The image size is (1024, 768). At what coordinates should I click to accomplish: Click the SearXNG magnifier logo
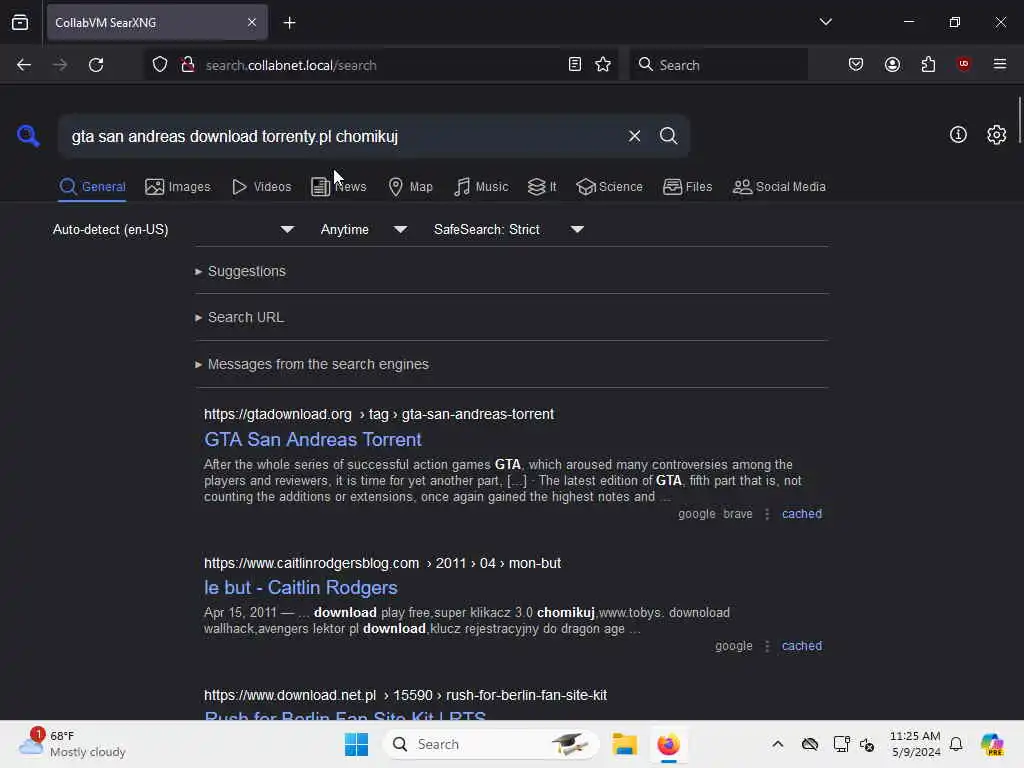[x=28, y=136]
